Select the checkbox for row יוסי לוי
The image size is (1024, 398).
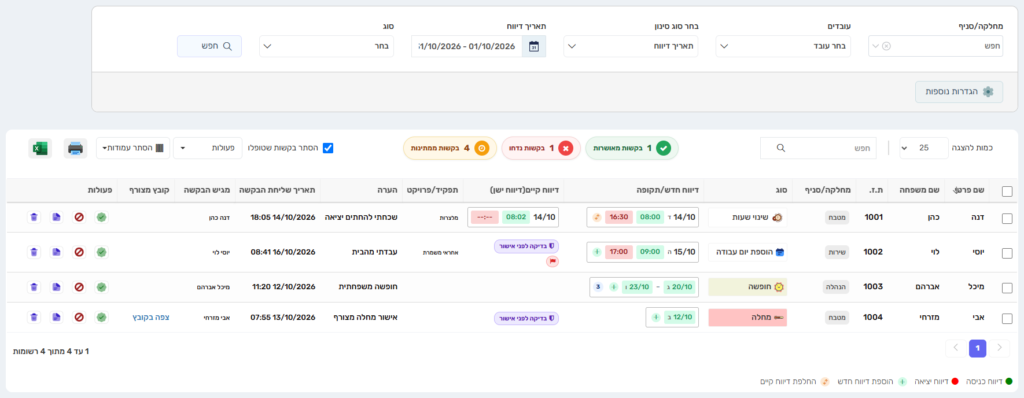click(x=1007, y=253)
